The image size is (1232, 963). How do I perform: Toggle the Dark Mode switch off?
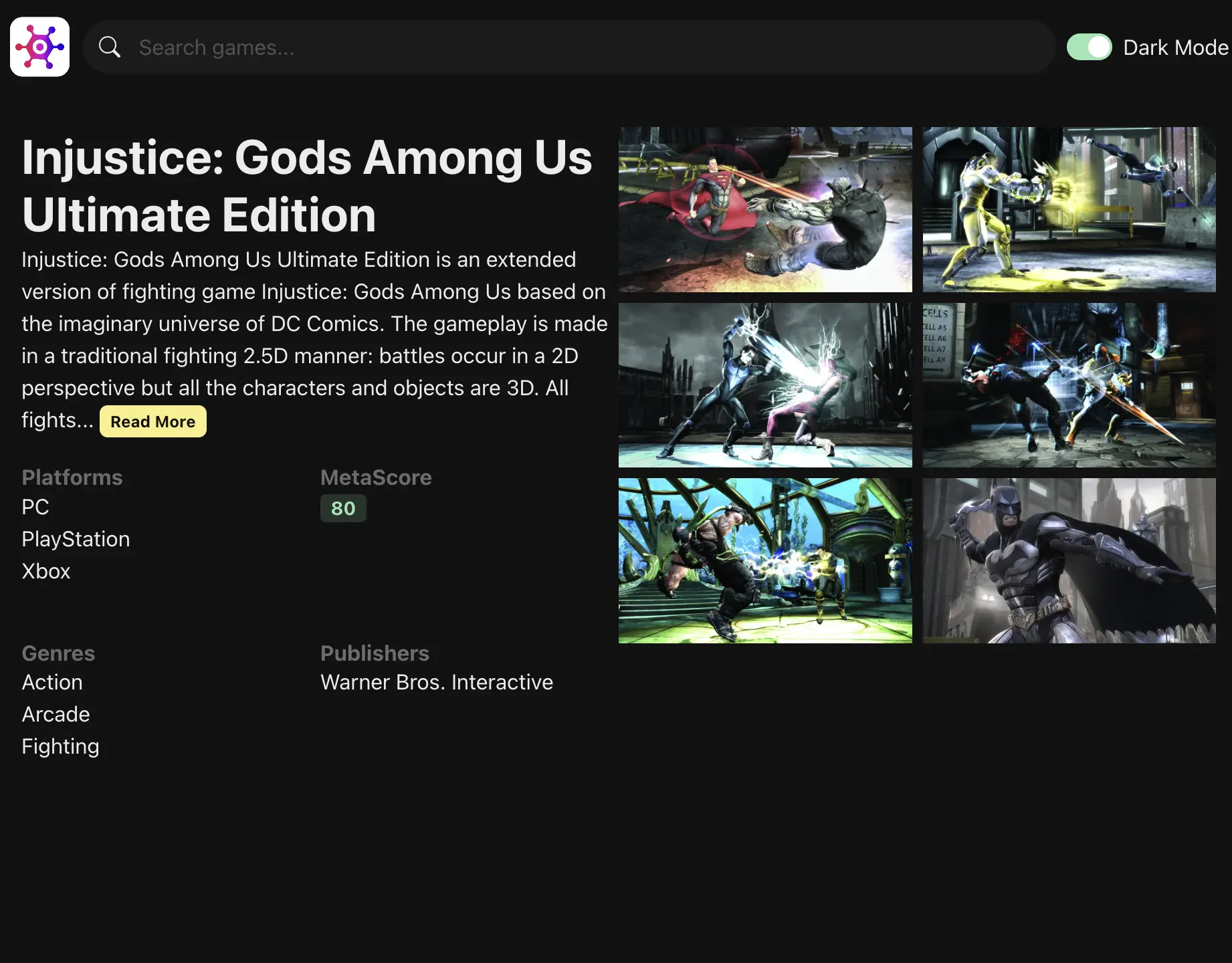[x=1089, y=47]
